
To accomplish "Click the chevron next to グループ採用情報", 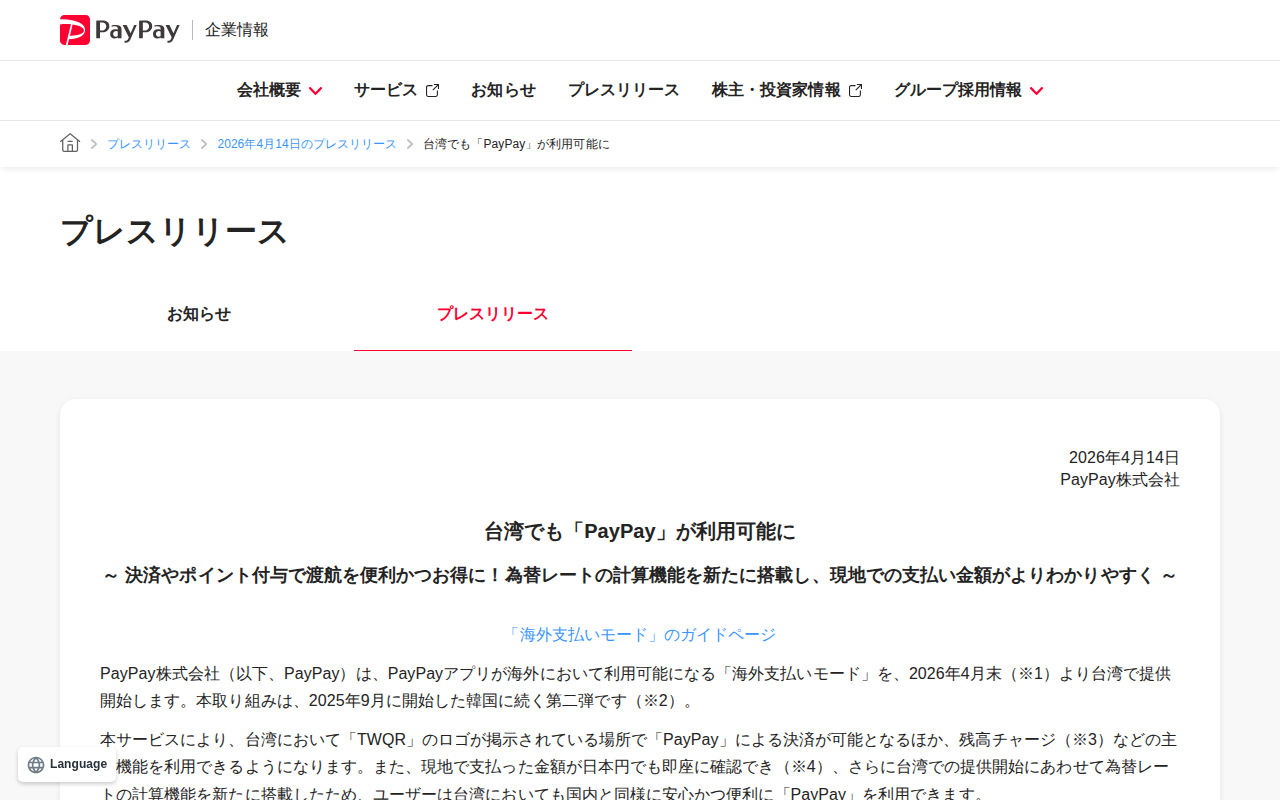I will (x=1036, y=91).
